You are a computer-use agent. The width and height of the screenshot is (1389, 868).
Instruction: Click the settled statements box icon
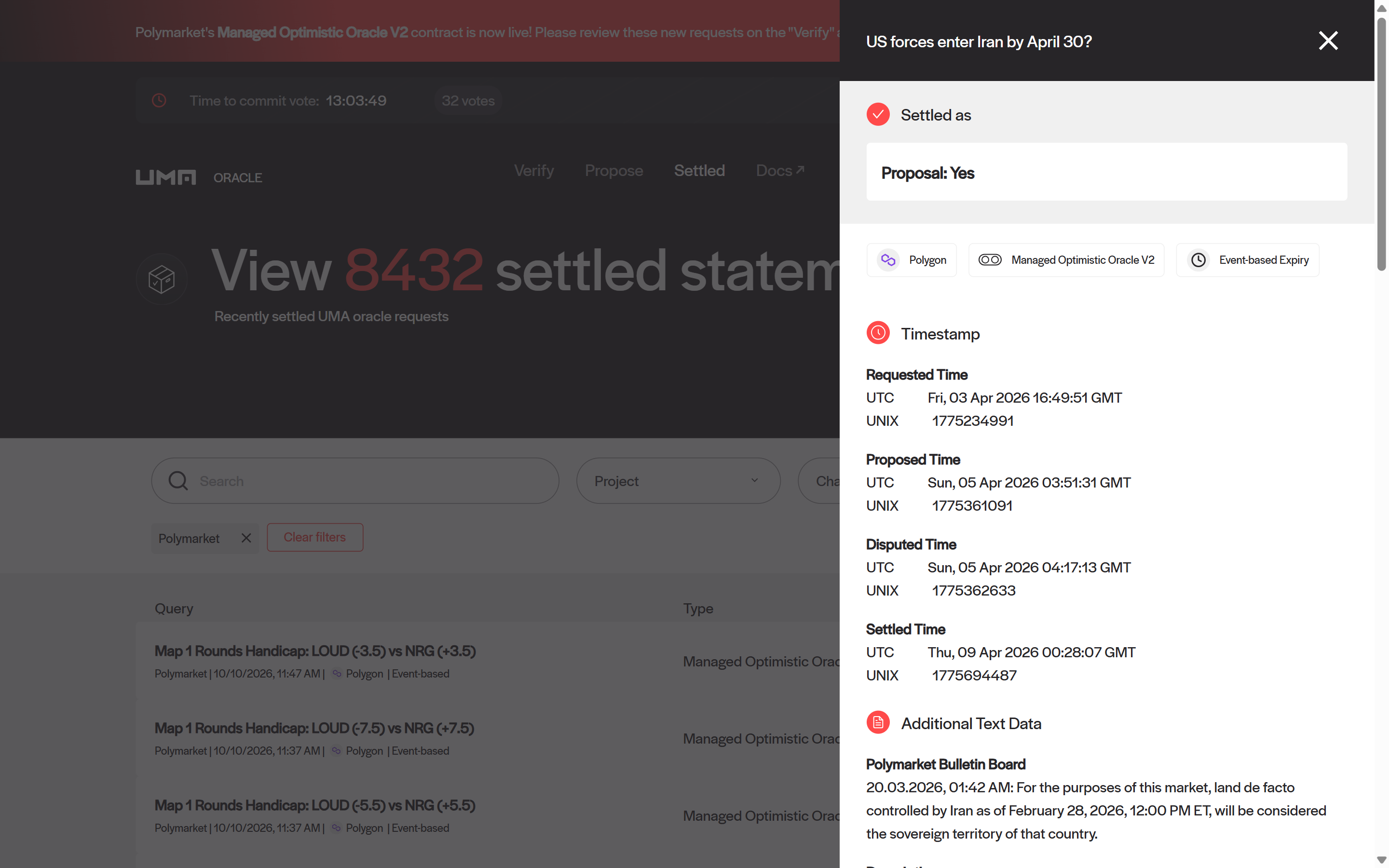click(x=161, y=280)
